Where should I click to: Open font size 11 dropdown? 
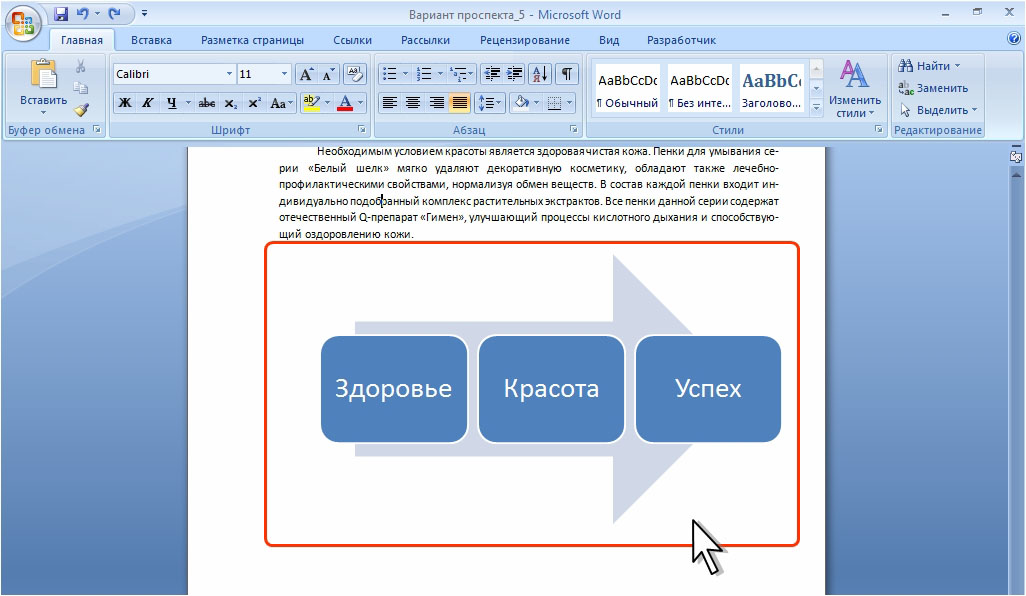(284, 74)
